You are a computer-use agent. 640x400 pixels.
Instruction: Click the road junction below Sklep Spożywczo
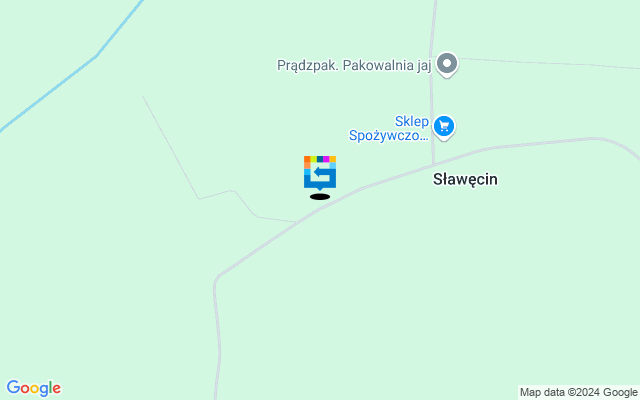coord(433,164)
